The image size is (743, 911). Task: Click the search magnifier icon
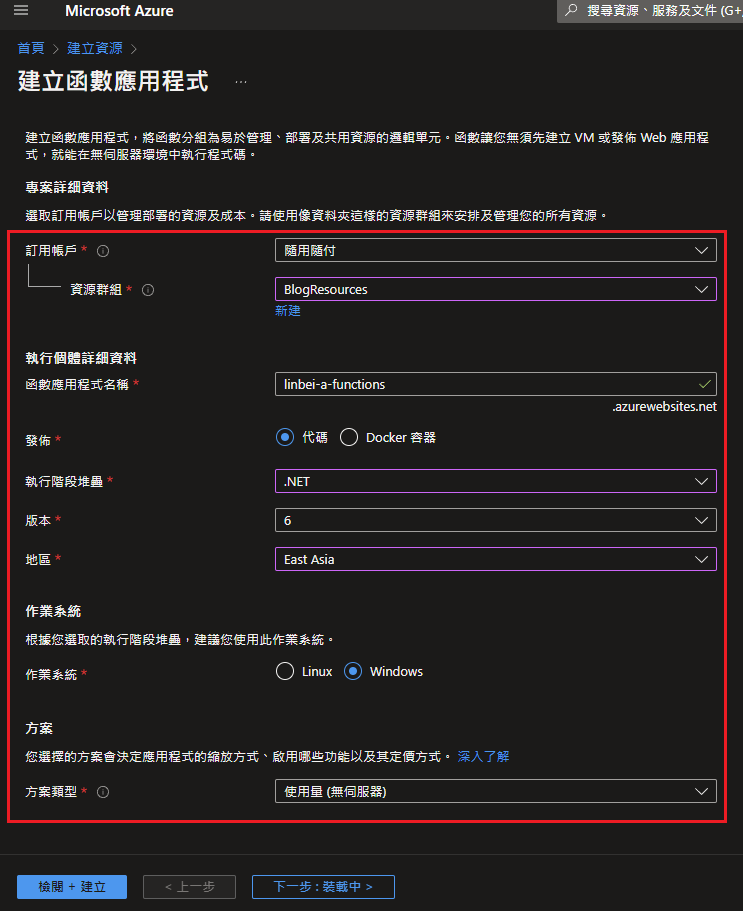572,10
